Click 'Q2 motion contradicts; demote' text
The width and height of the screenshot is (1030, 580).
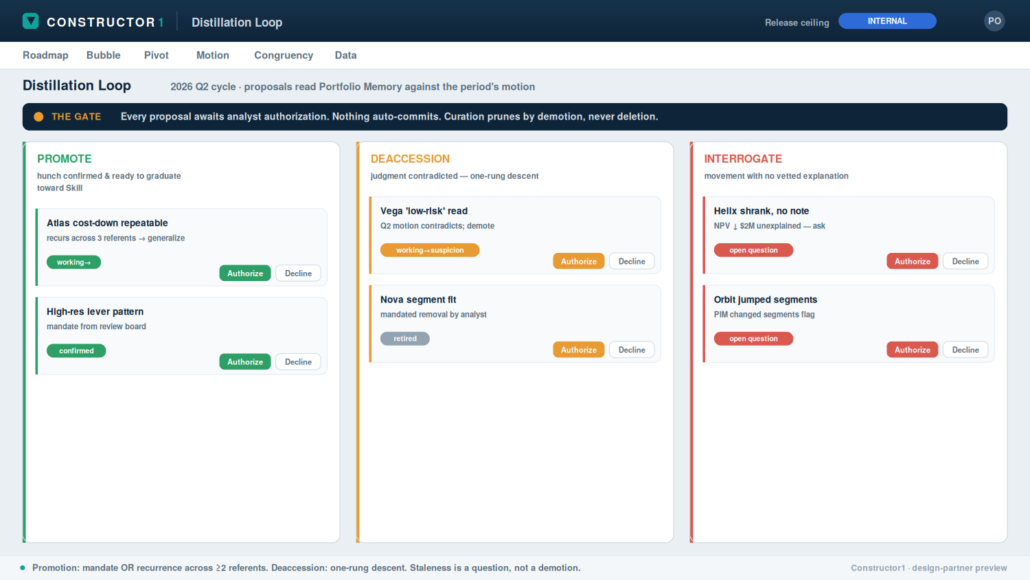(x=437, y=226)
